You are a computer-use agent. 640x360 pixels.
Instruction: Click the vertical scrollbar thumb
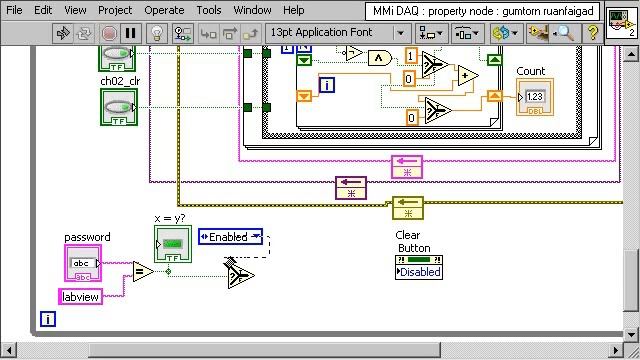point(631,280)
